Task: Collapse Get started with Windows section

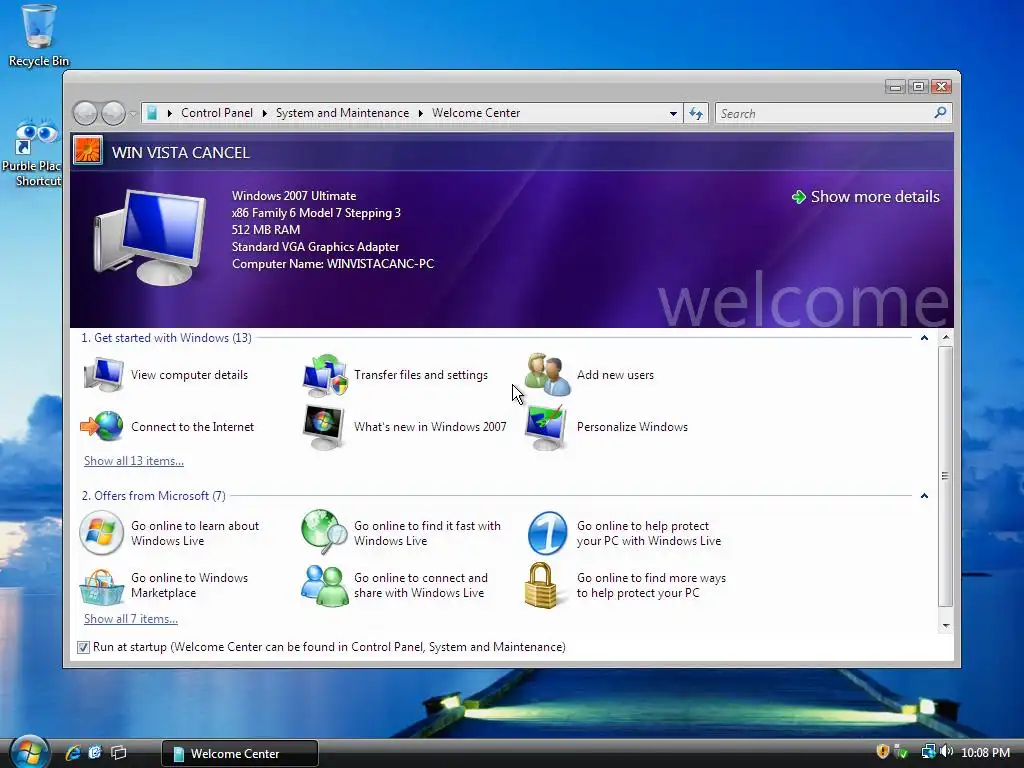Action: [924, 338]
